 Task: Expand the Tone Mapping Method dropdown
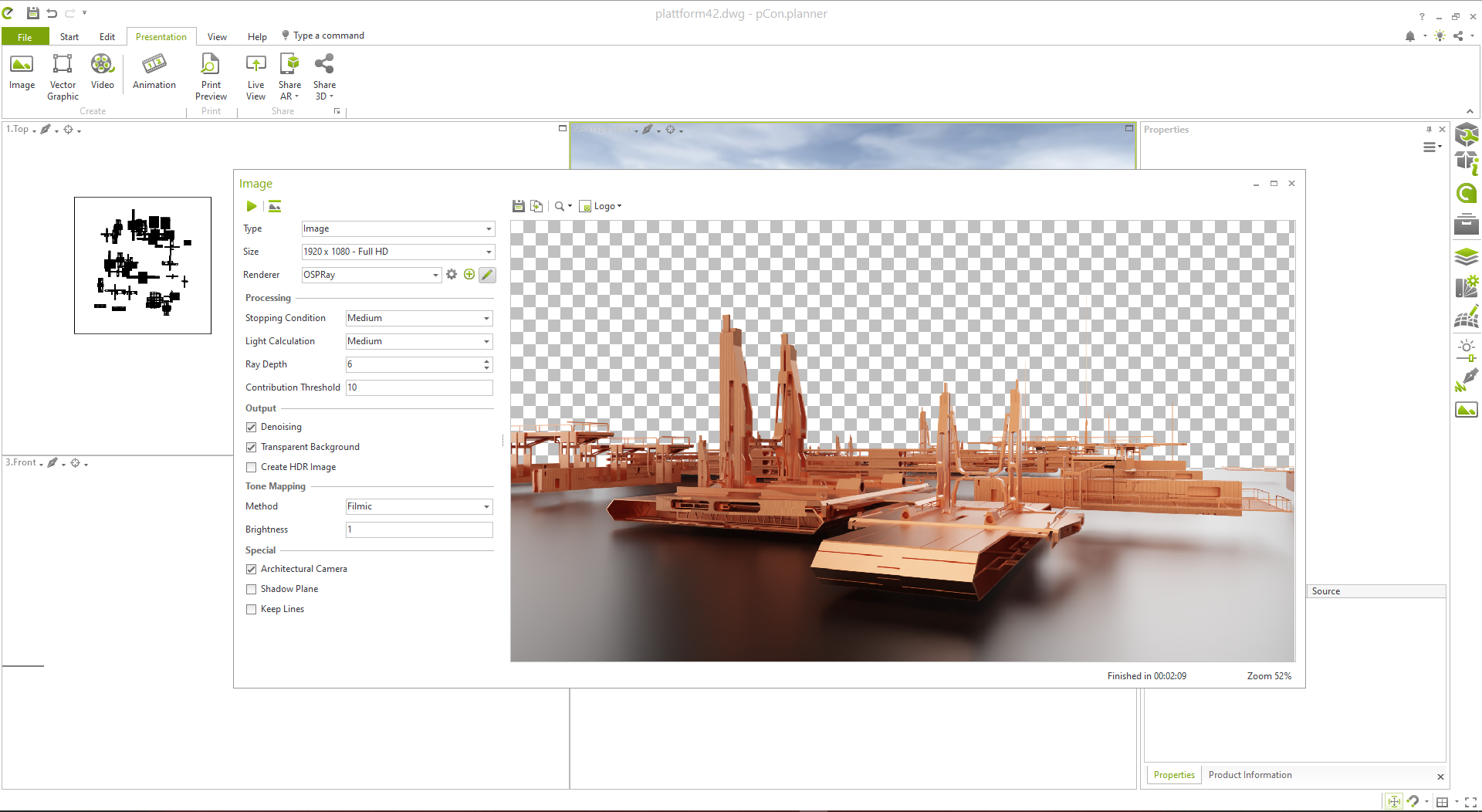(419, 506)
